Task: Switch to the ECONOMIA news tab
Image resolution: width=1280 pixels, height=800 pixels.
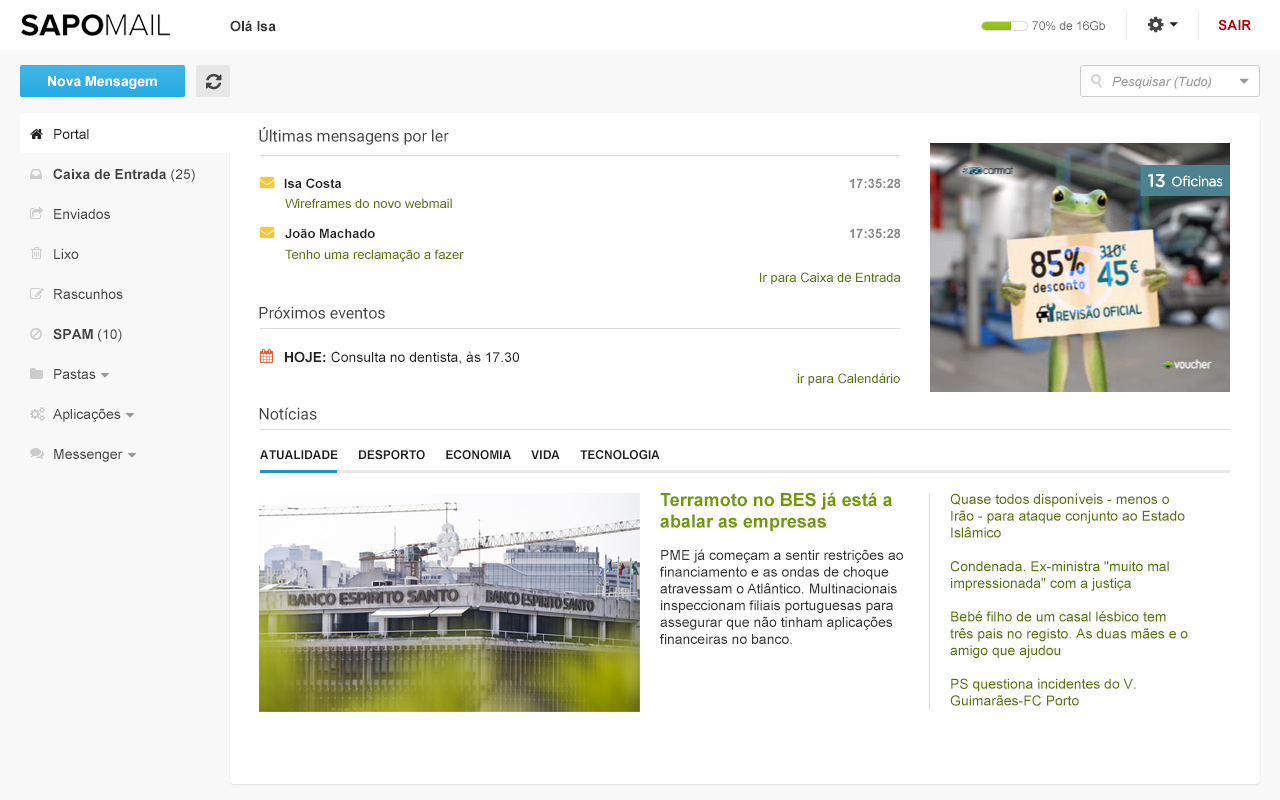Action: [x=478, y=455]
